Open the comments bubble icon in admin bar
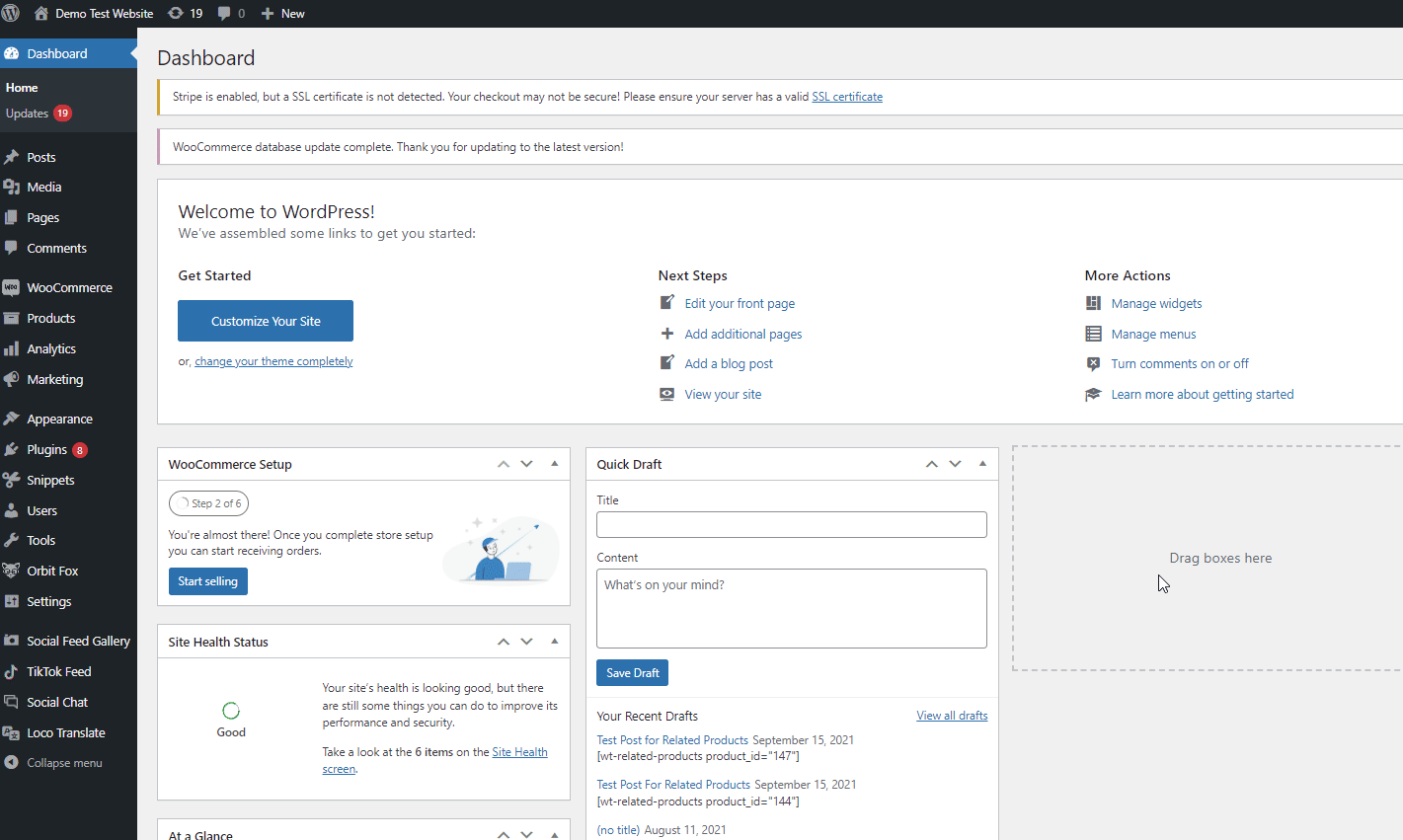This screenshot has height=840, width=1403. point(224,14)
